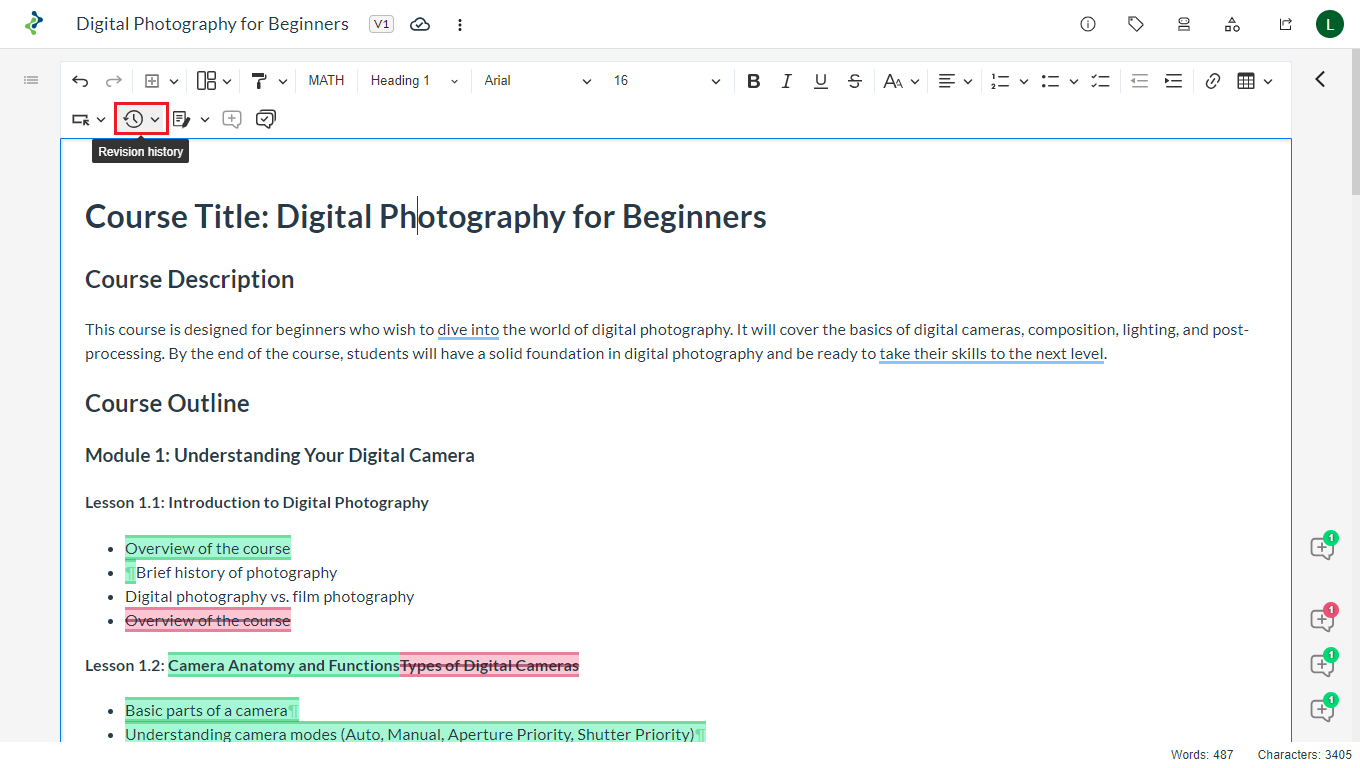This screenshot has width=1360, height=768.
Task: Click the V1 version badge
Action: (x=381, y=24)
